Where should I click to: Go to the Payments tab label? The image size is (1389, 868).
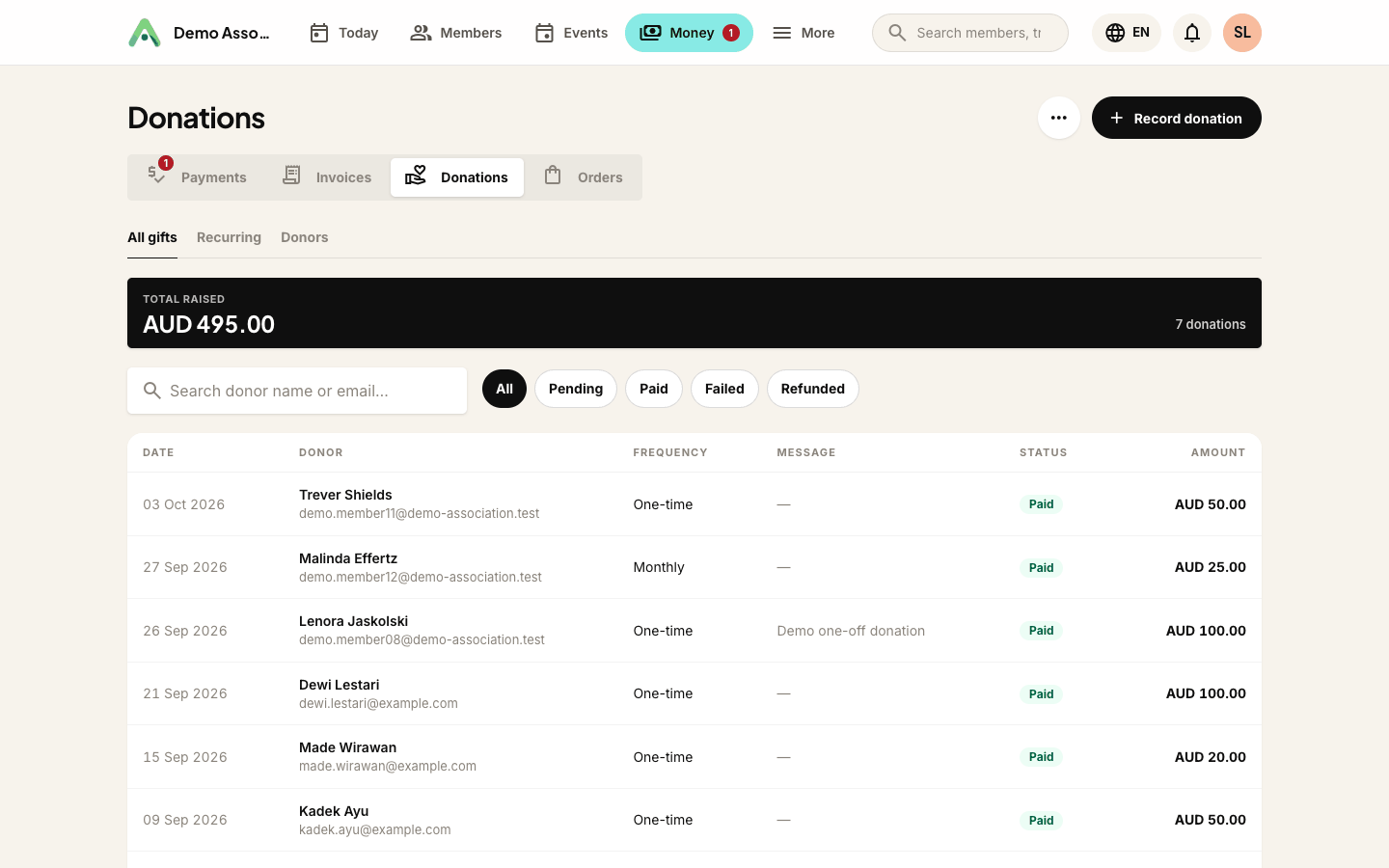click(x=214, y=177)
